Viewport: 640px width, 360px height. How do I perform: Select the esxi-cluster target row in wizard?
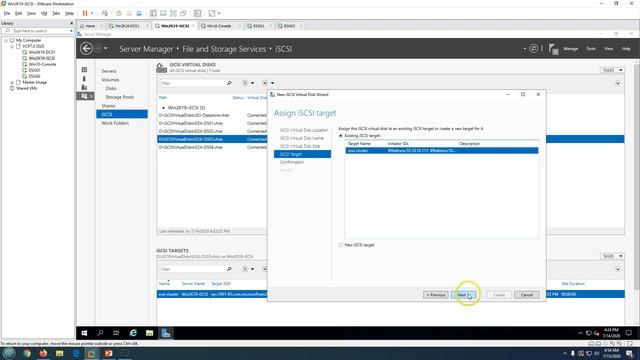(x=442, y=151)
